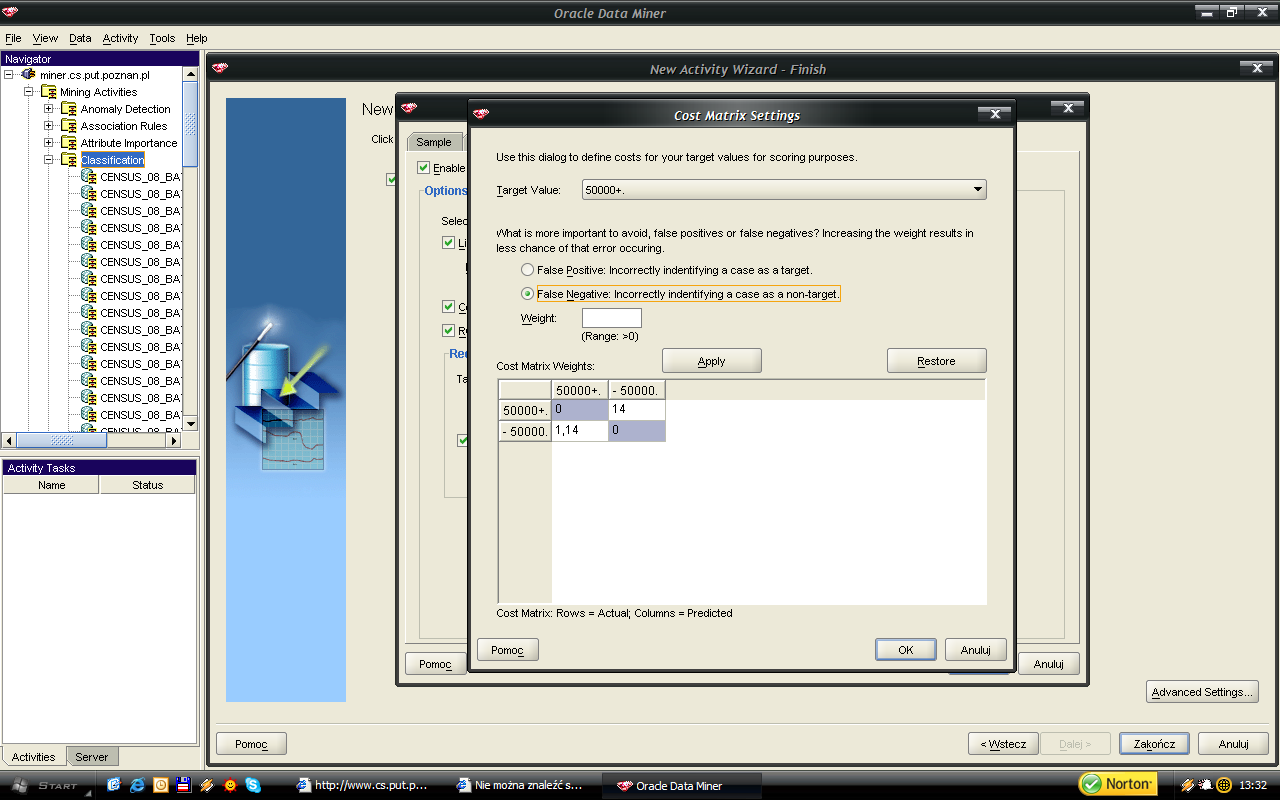Click the Oracle logo in New Activity Wizard title bar
This screenshot has height=800, width=1280.
(220, 68)
